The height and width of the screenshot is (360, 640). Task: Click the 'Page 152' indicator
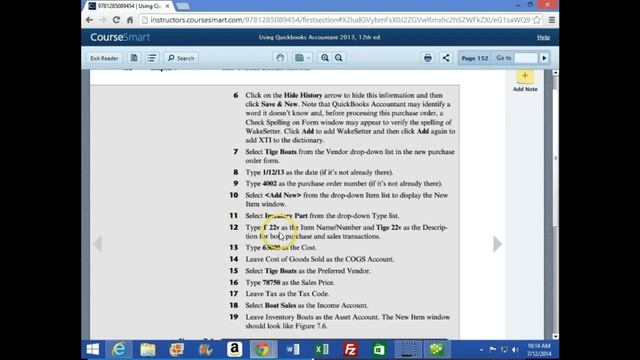pos(475,58)
